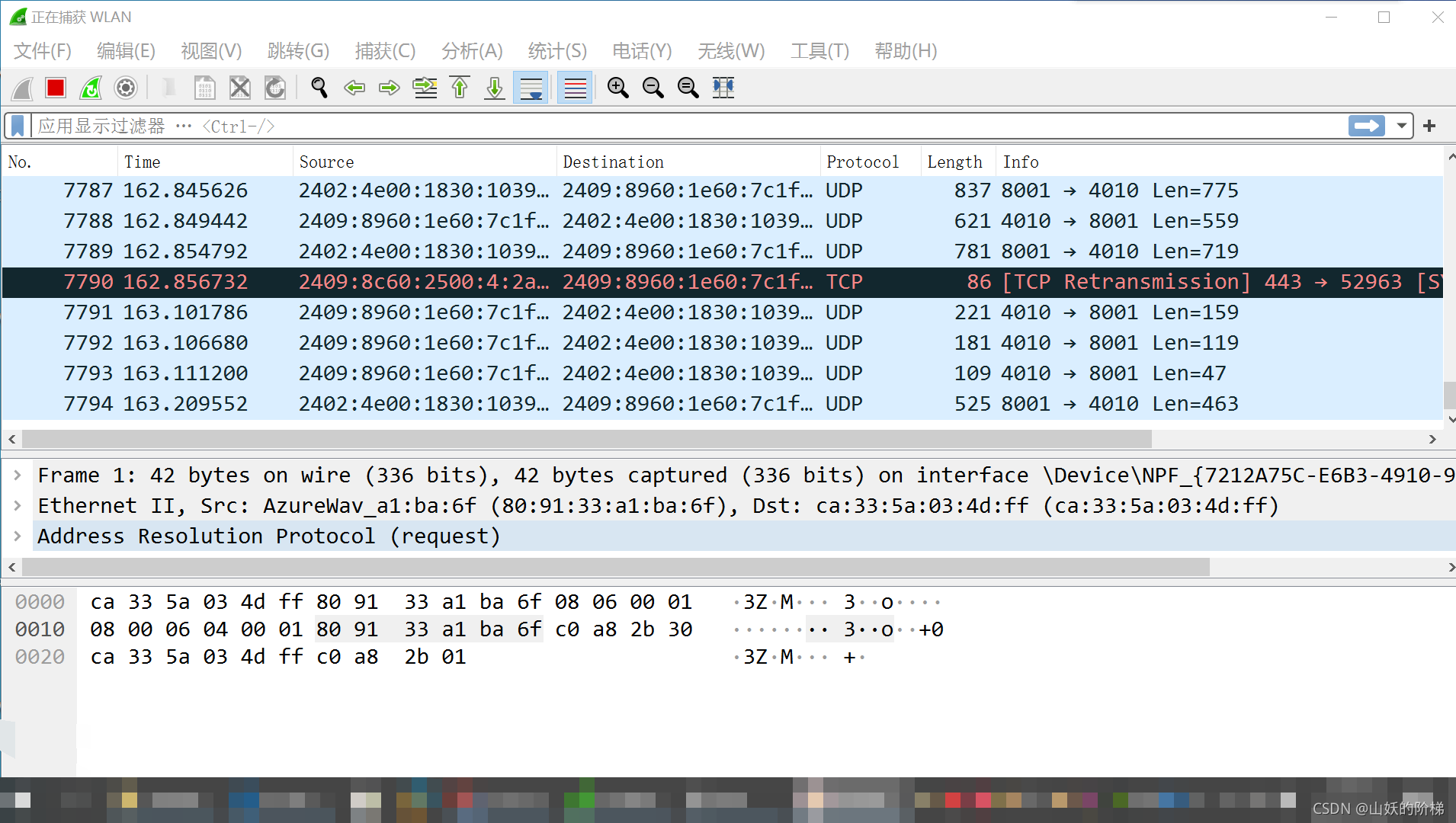Add a filter button with plus icon
This screenshot has width=1456, height=823.
point(1429,126)
